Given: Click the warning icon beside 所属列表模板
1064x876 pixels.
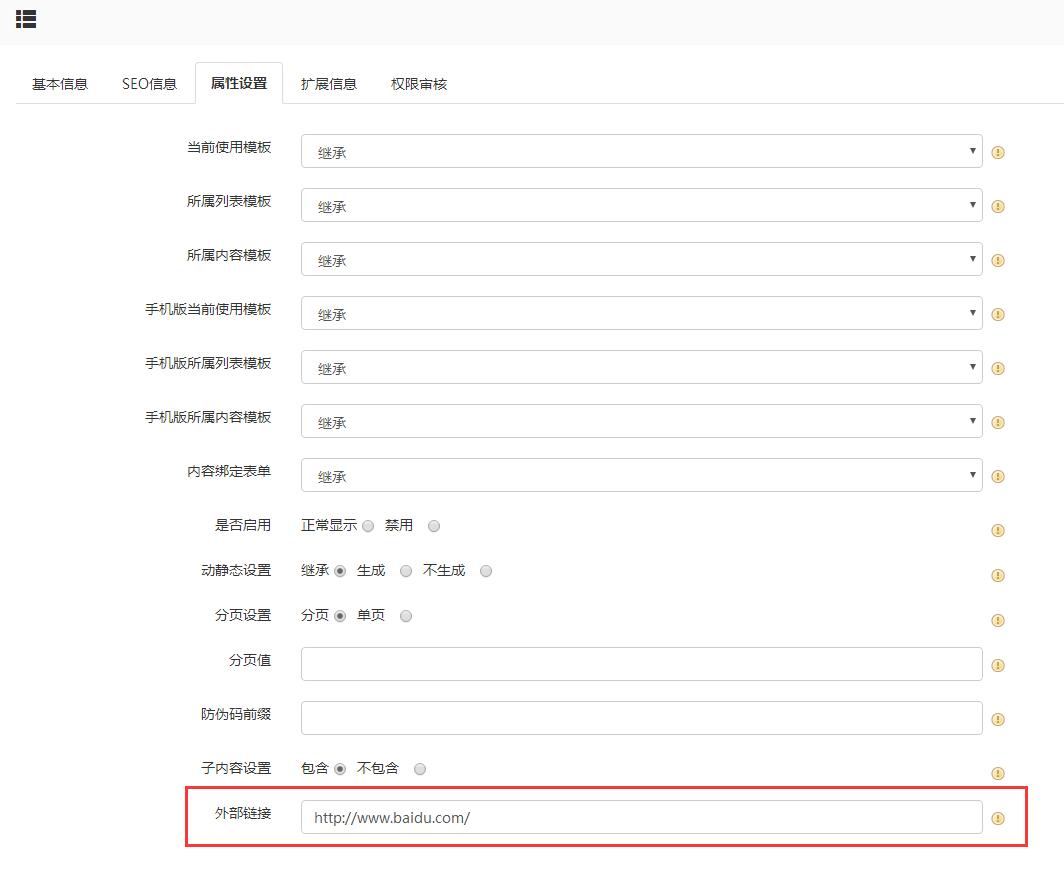Looking at the screenshot, I should coord(997,206).
